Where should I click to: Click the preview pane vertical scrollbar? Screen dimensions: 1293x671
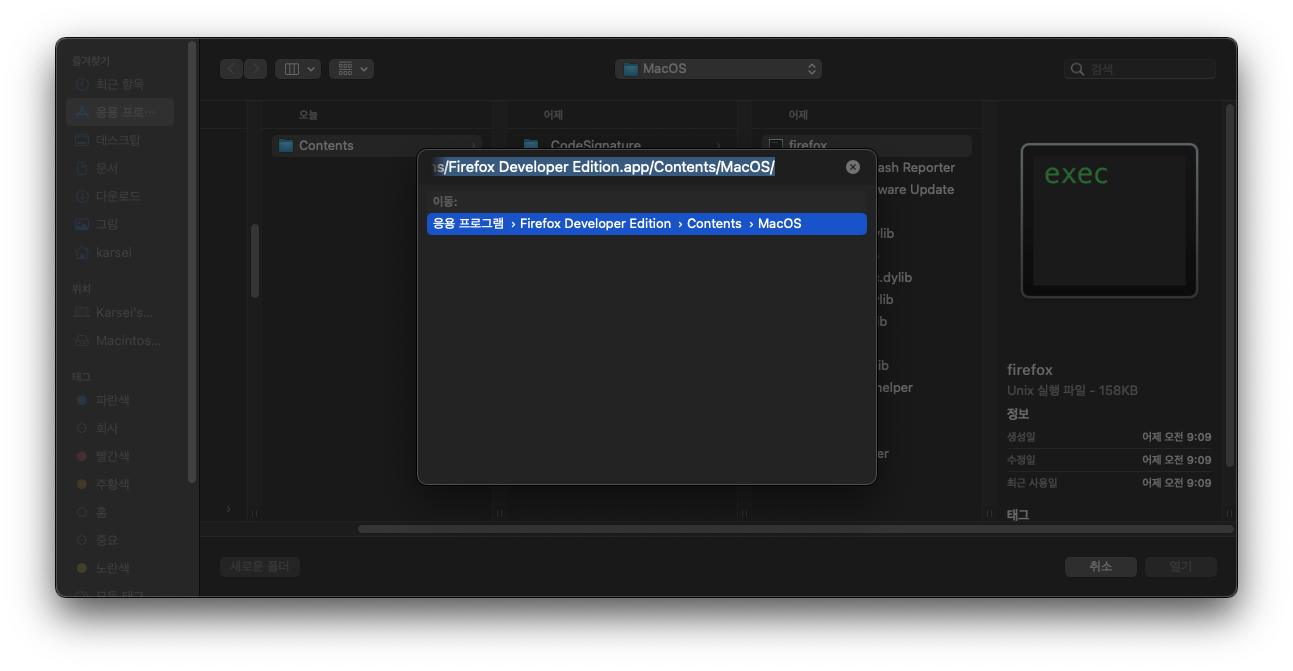pyautogui.click(x=1229, y=285)
